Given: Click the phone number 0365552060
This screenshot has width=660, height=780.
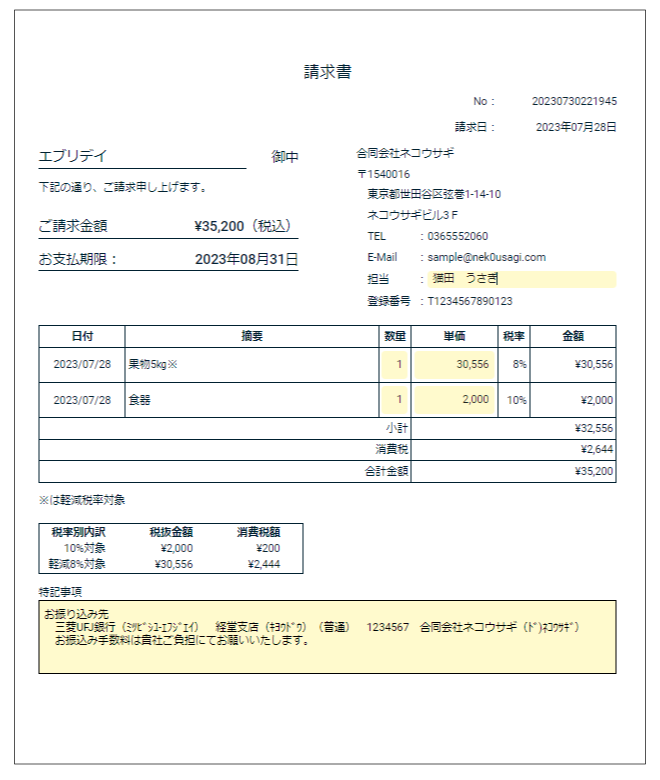Looking at the screenshot, I should point(458,236).
